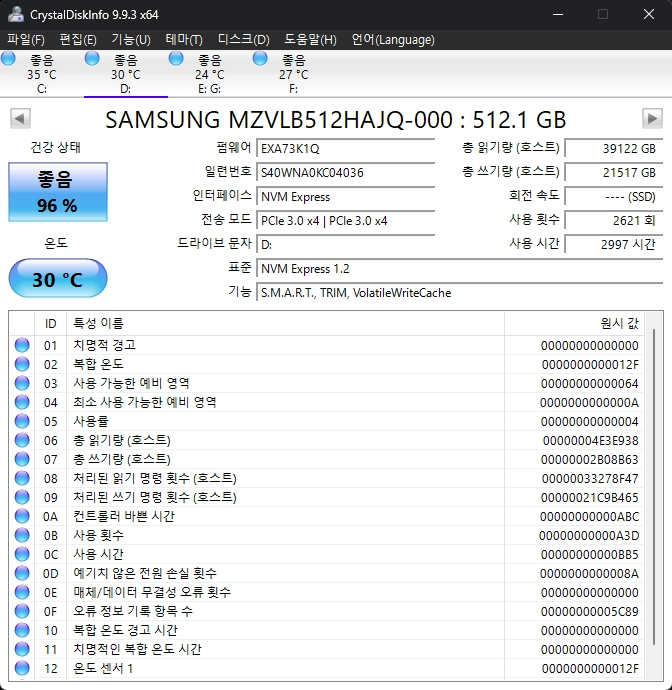This screenshot has height=690, width=672.
Task: Click the total host writes value 21517 GB
Action: point(614,172)
